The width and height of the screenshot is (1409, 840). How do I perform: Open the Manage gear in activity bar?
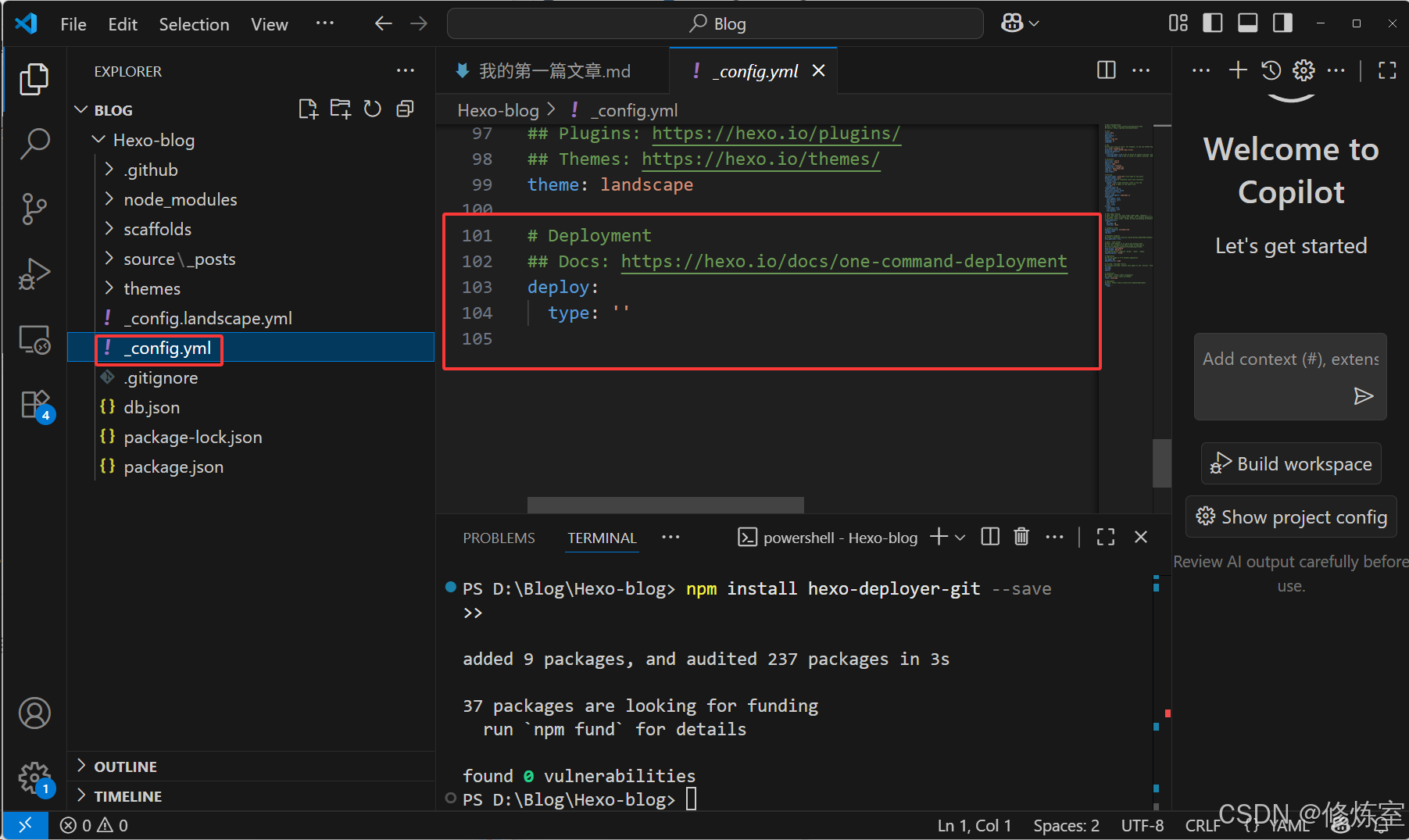(x=34, y=778)
